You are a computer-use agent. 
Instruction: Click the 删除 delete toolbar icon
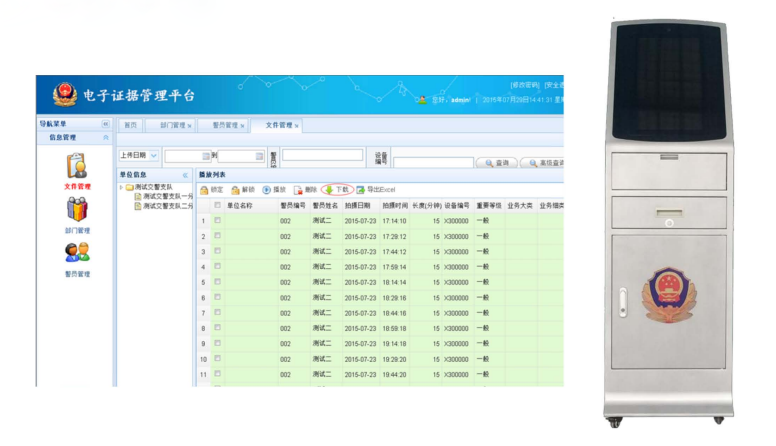pos(298,190)
